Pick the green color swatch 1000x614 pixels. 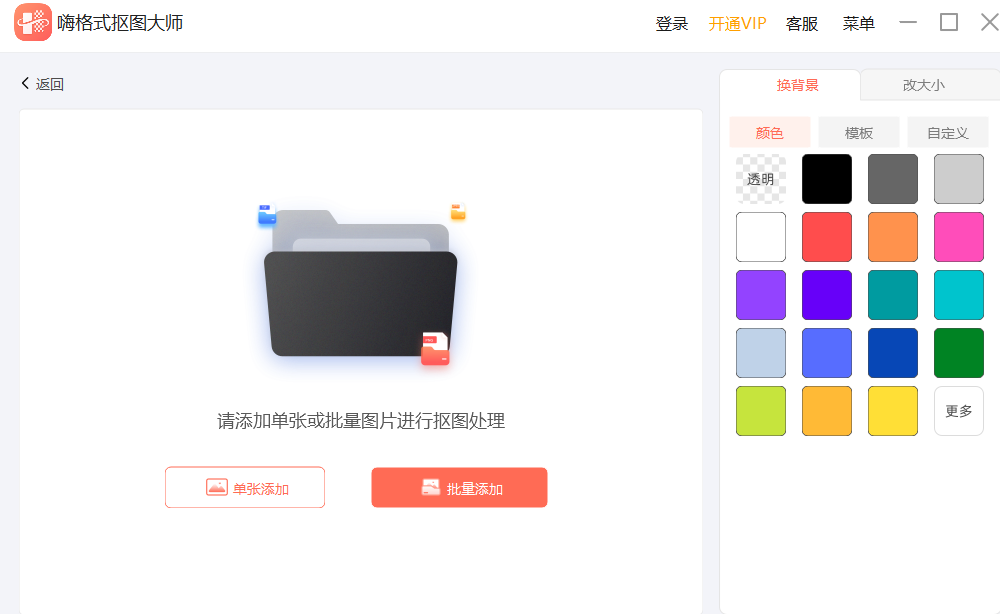(959, 353)
